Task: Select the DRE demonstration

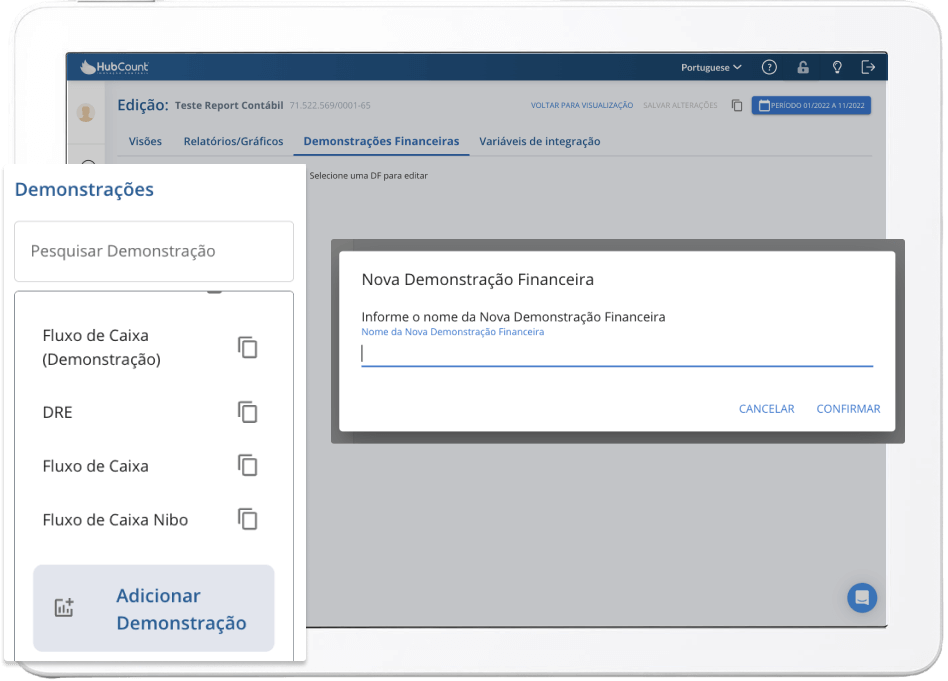Action: [57, 412]
